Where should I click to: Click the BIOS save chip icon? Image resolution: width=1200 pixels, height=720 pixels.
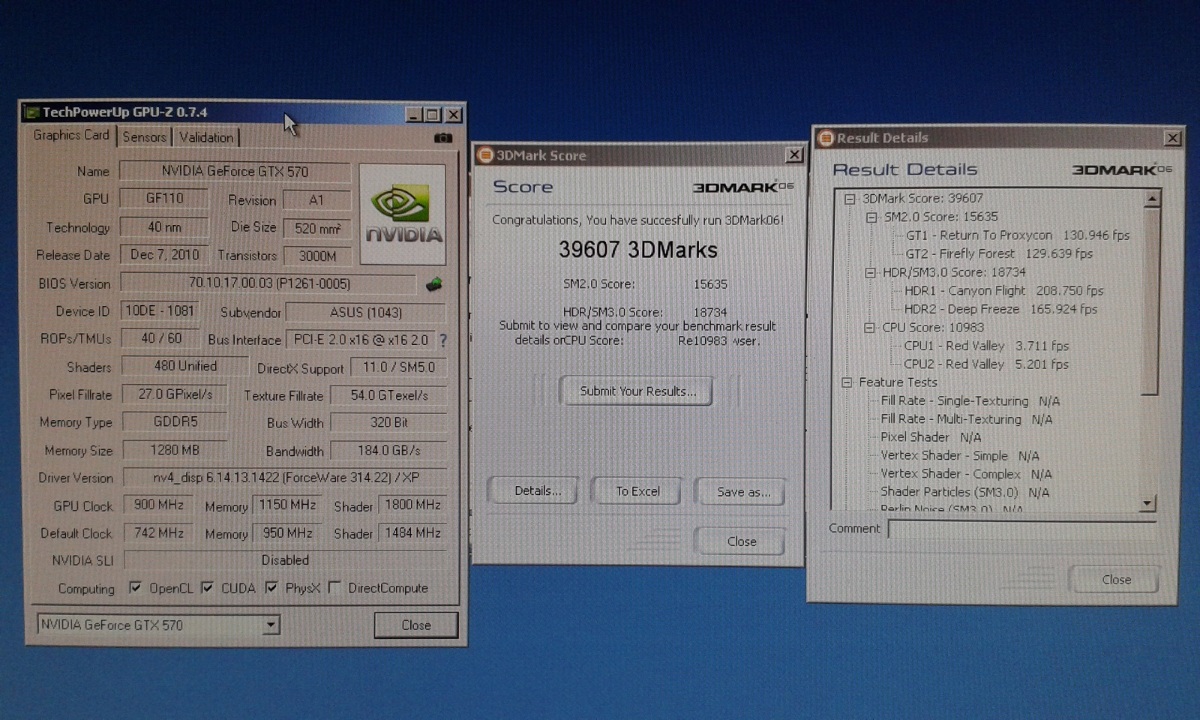[x=434, y=284]
